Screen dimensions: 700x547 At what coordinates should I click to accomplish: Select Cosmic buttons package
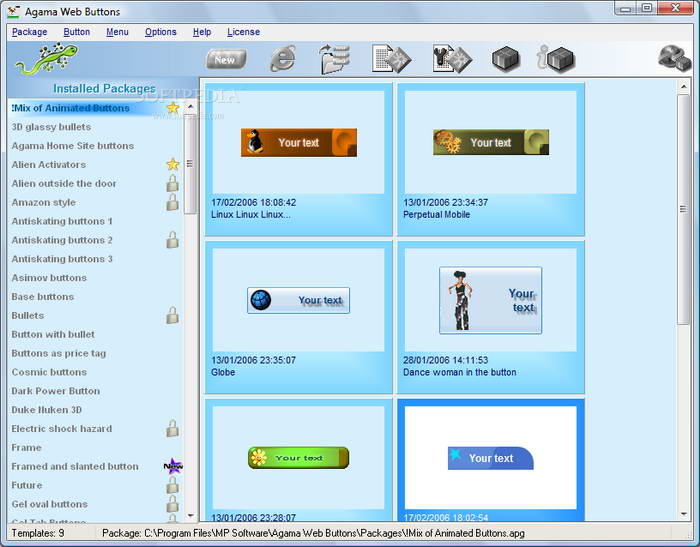pos(49,372)
